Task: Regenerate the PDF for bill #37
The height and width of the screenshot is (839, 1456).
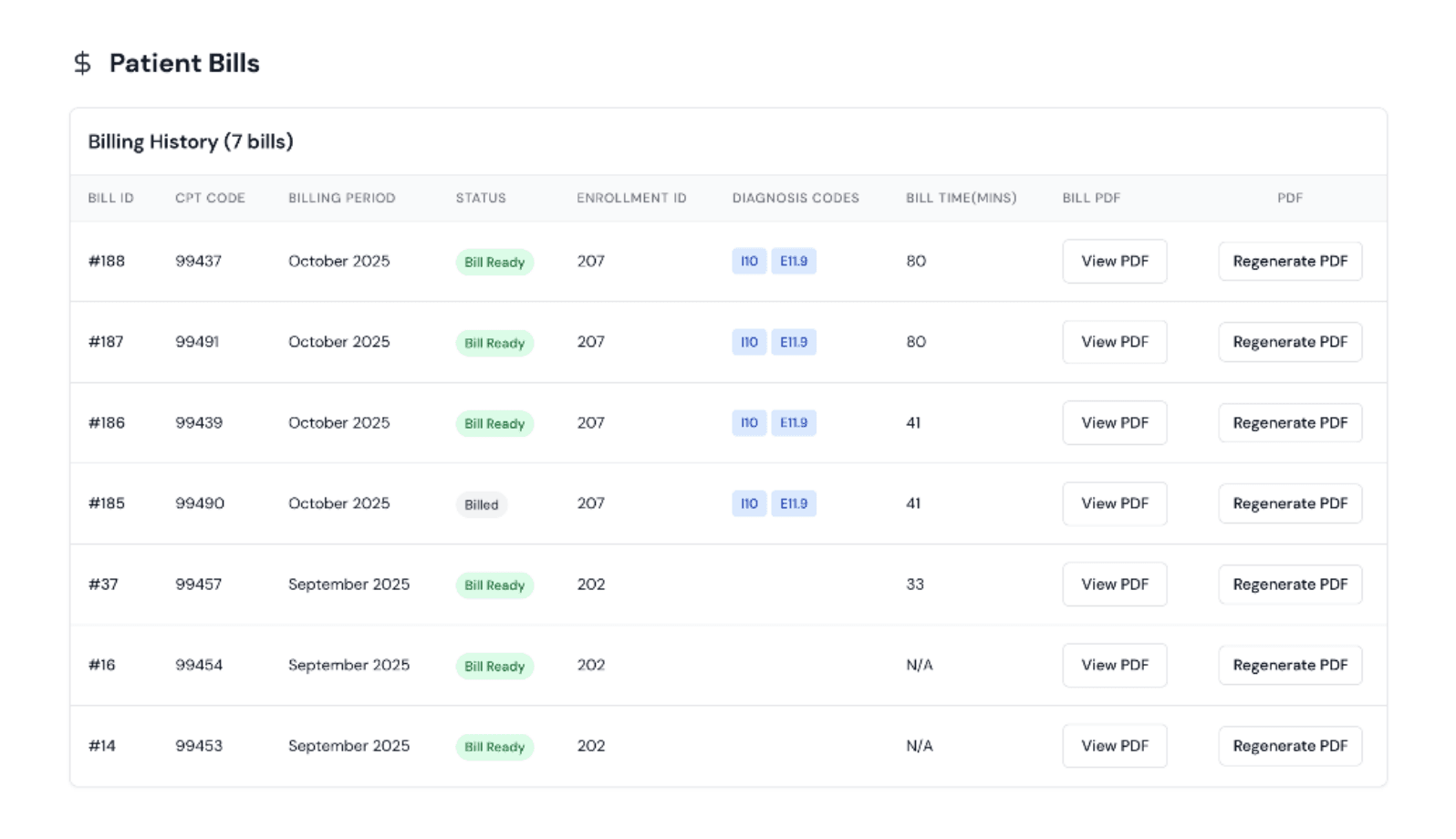Action: click(x=1289, y=585)
